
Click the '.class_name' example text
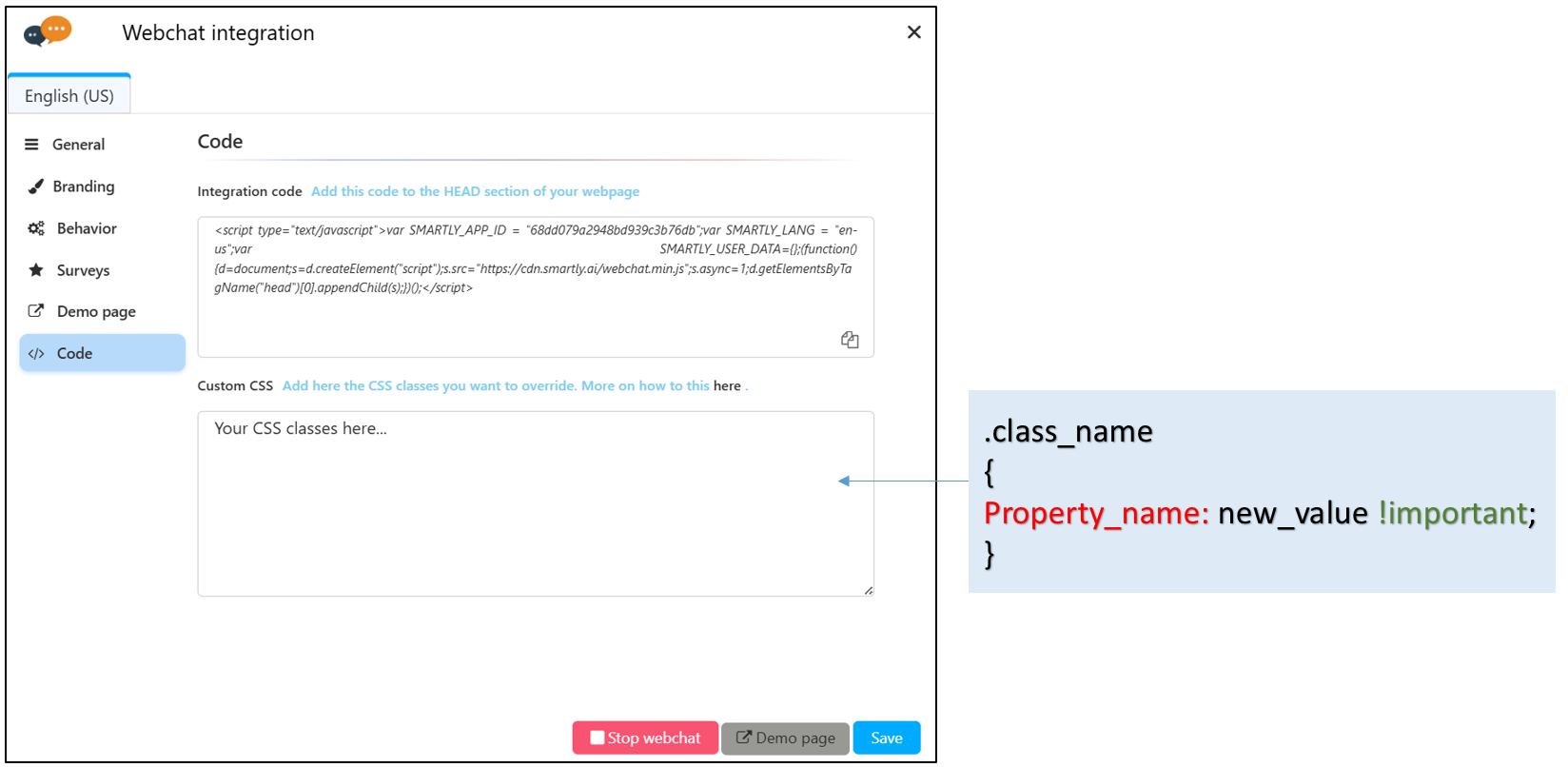click(x=1068, y=431)
